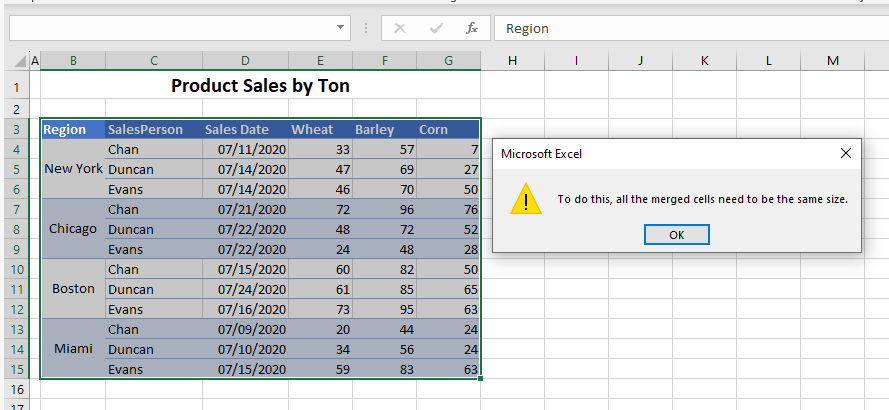The image size is (889, 410).
Task: Select column C header
Action: point(154,61)
